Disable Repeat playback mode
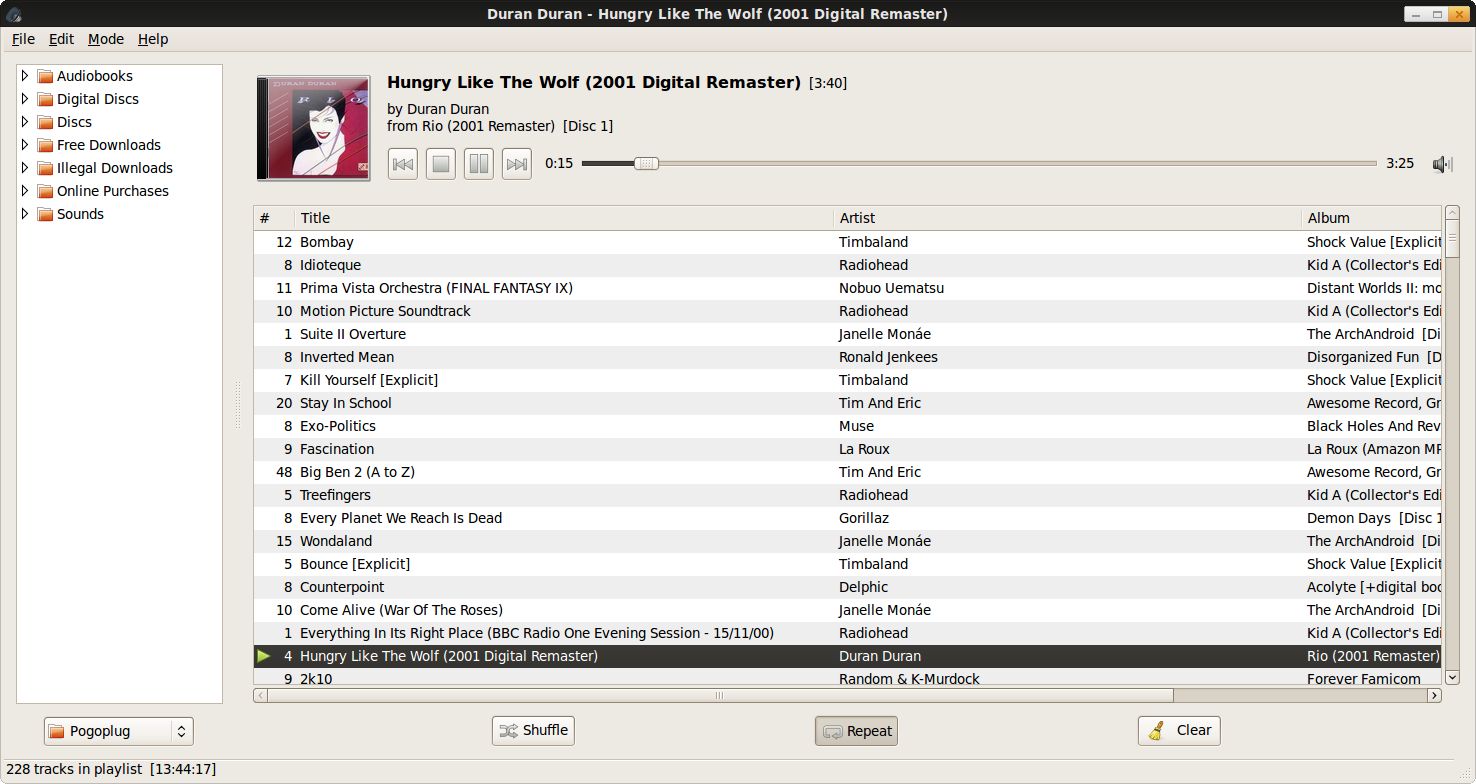 click(x=855, y=730)
